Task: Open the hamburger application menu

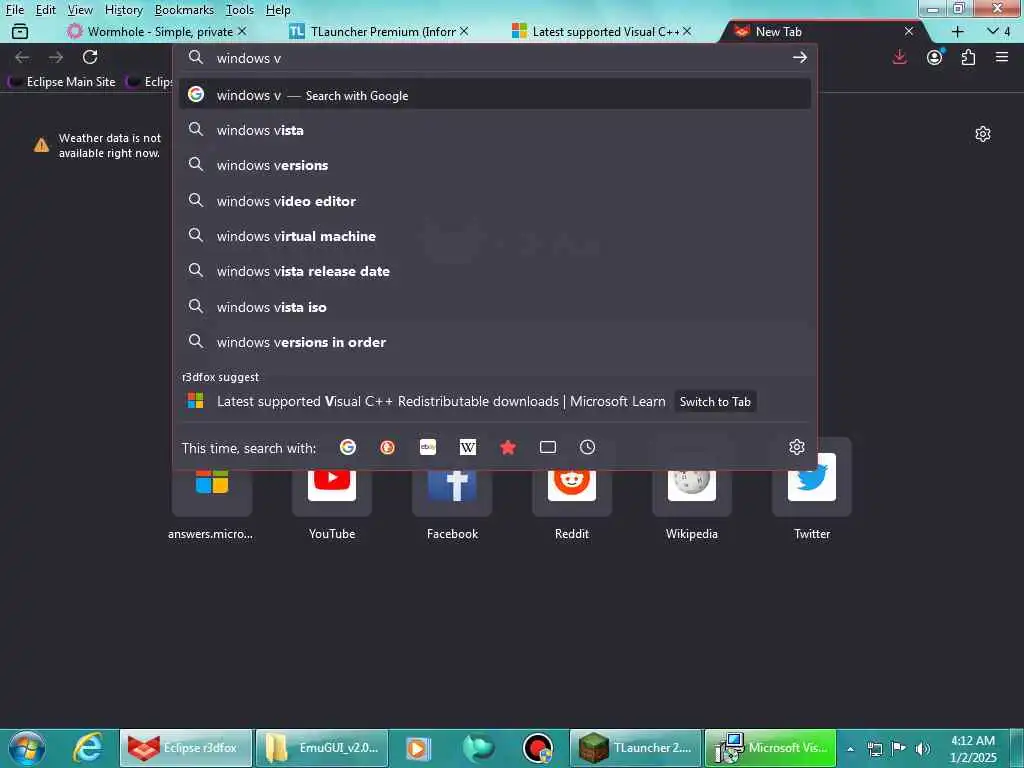Action: click(1002, 57)
